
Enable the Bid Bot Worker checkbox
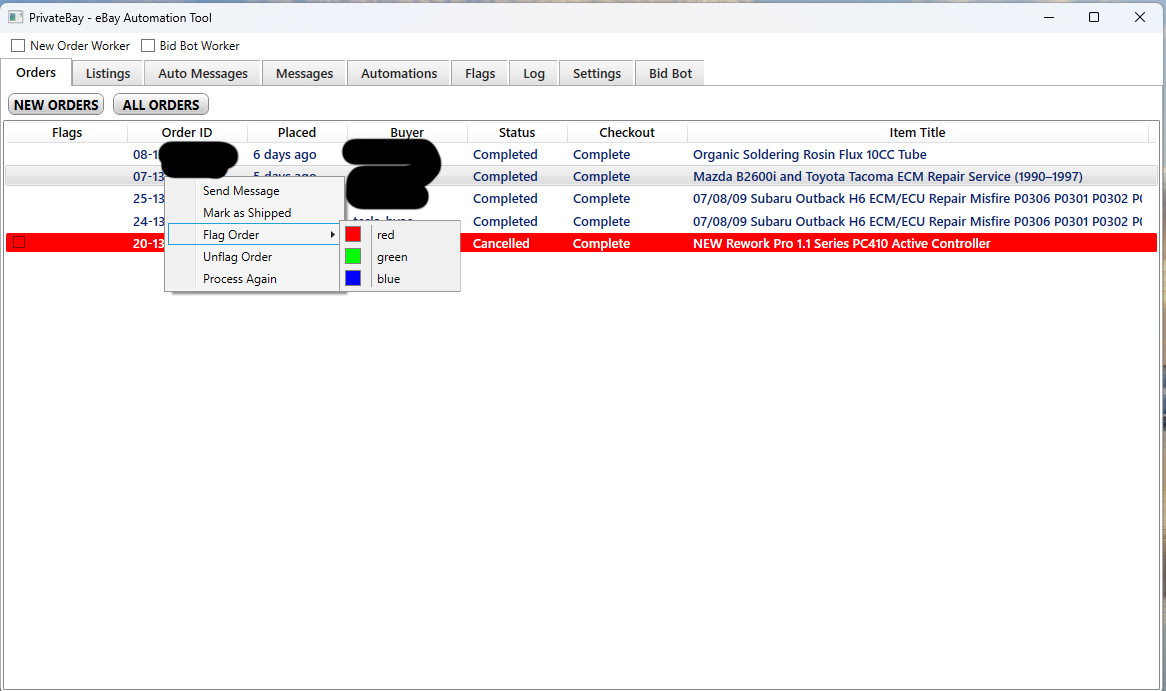(148, 46)
